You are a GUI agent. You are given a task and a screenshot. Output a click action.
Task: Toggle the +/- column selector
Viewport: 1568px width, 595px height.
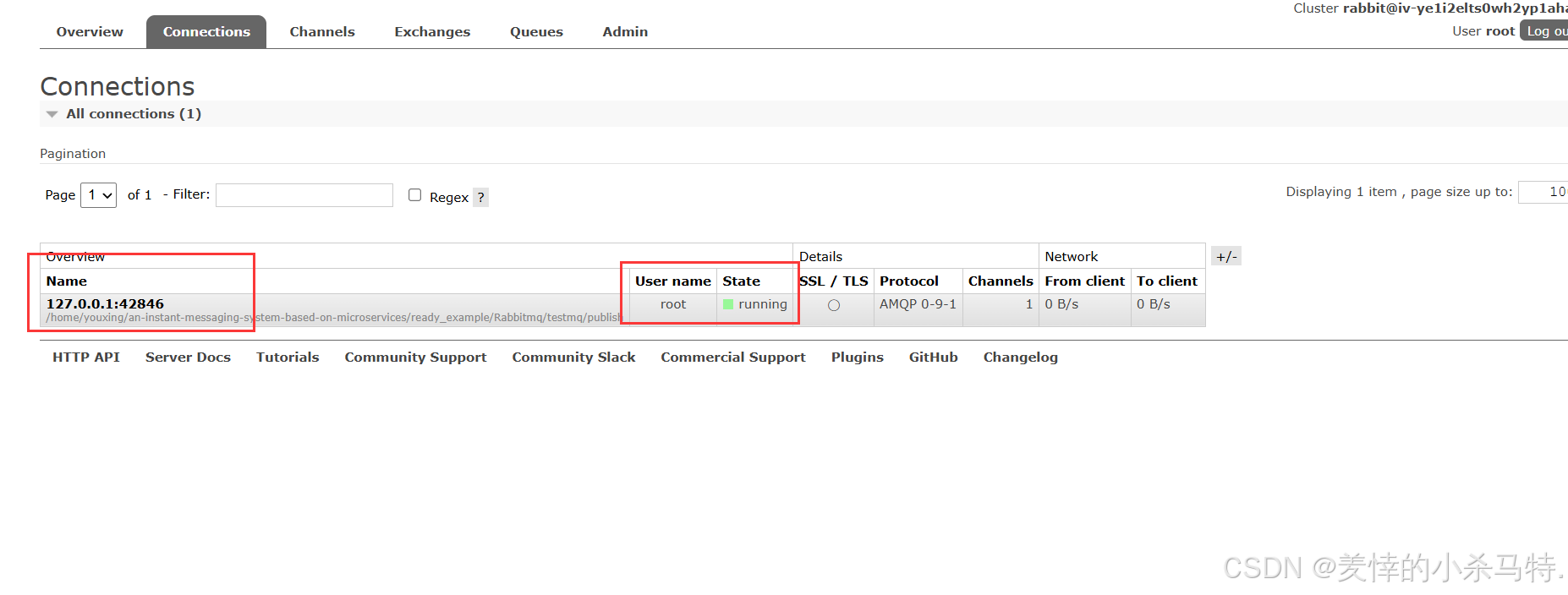1225,257
